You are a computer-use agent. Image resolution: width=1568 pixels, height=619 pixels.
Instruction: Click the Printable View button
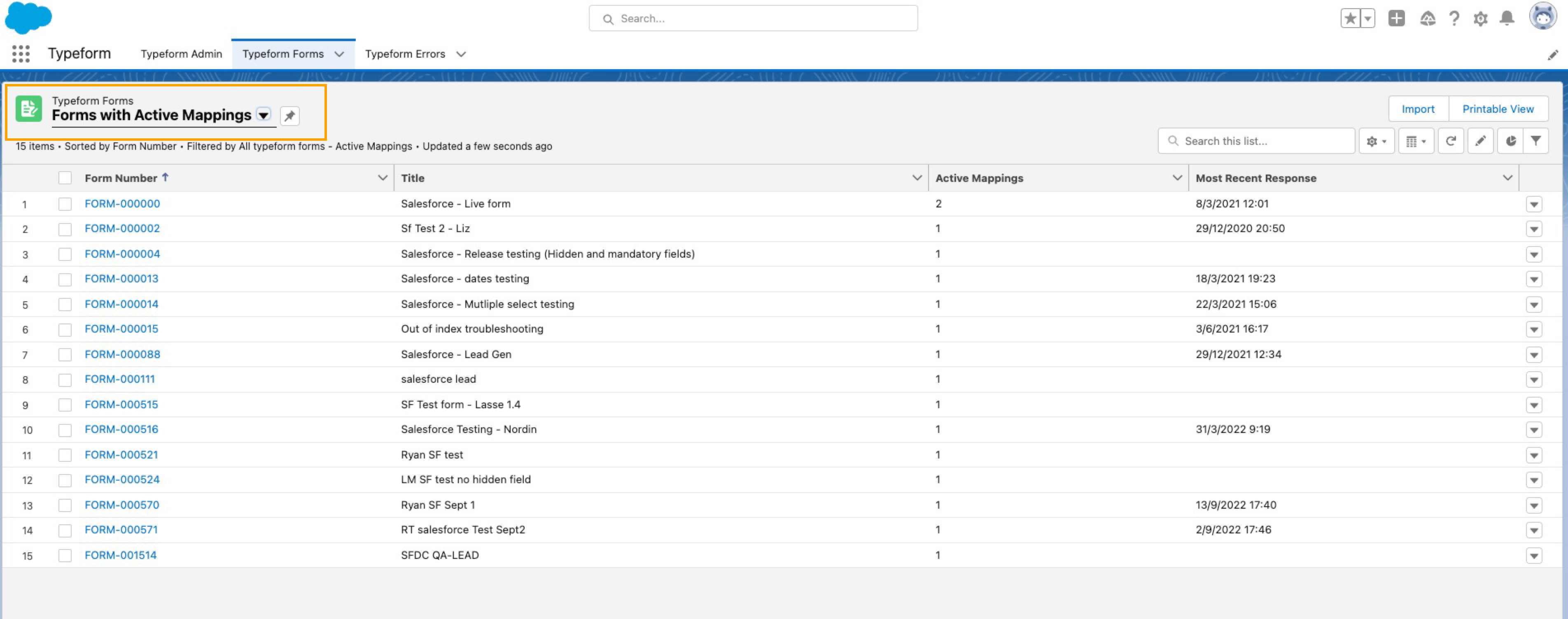pyautogui.click(x=1498, y=109)
